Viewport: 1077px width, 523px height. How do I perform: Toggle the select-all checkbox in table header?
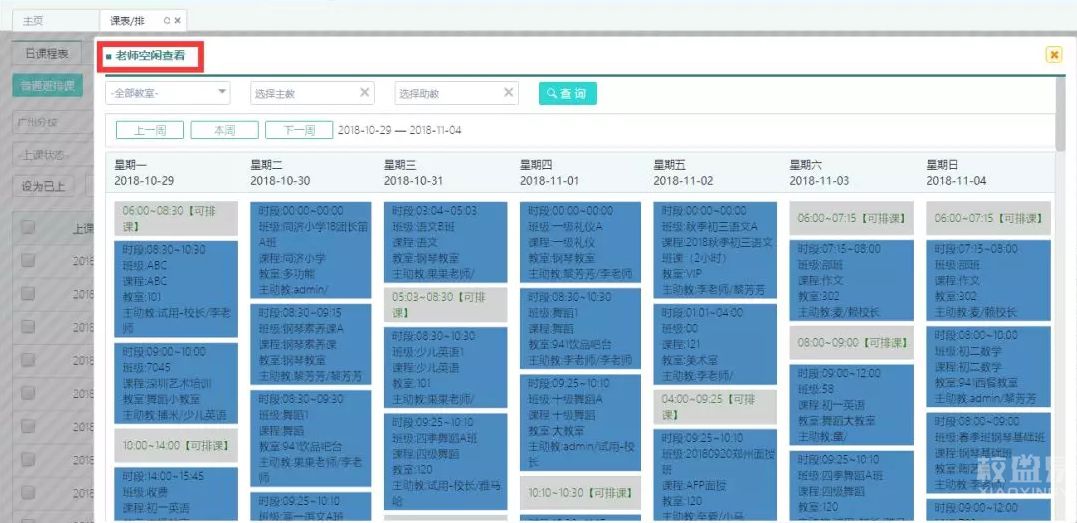28,228
